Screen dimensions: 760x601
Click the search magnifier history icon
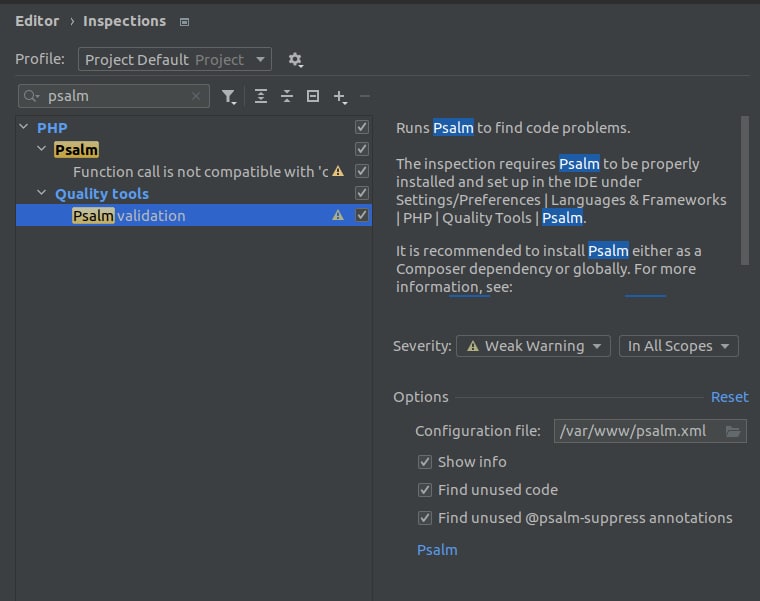[32, 96]
